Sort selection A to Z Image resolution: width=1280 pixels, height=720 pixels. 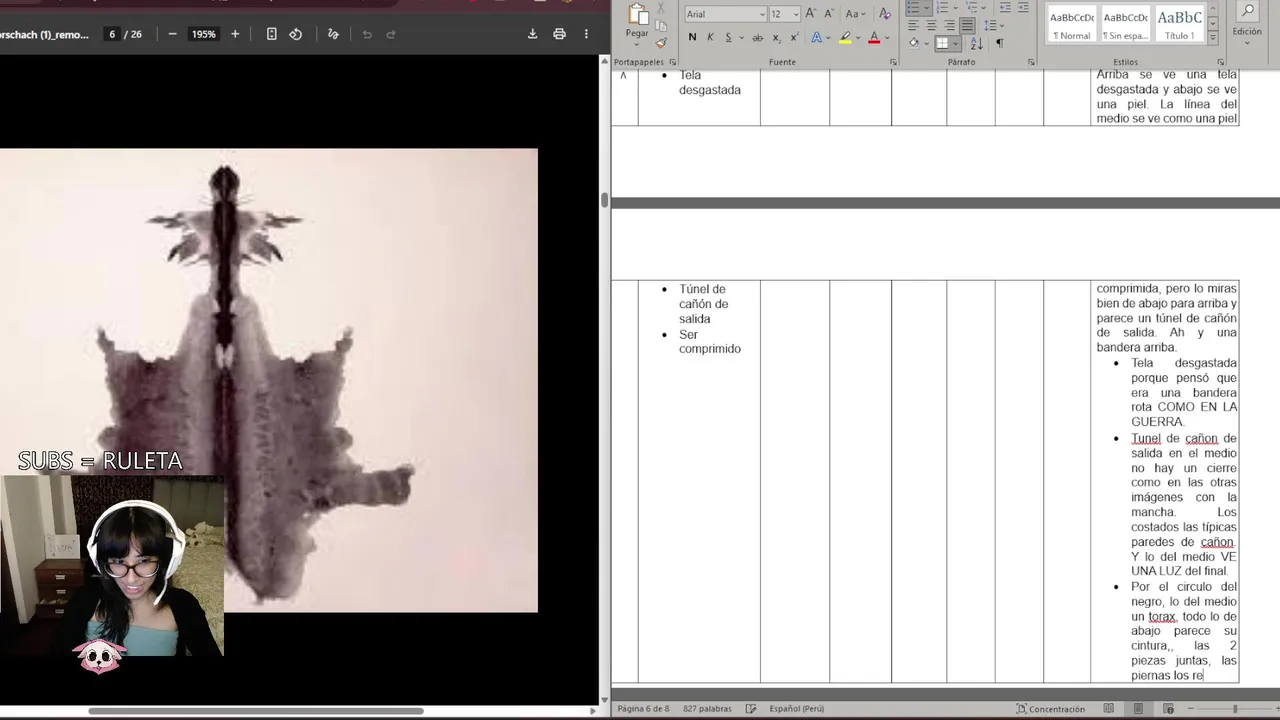click(x=976, y=43)
